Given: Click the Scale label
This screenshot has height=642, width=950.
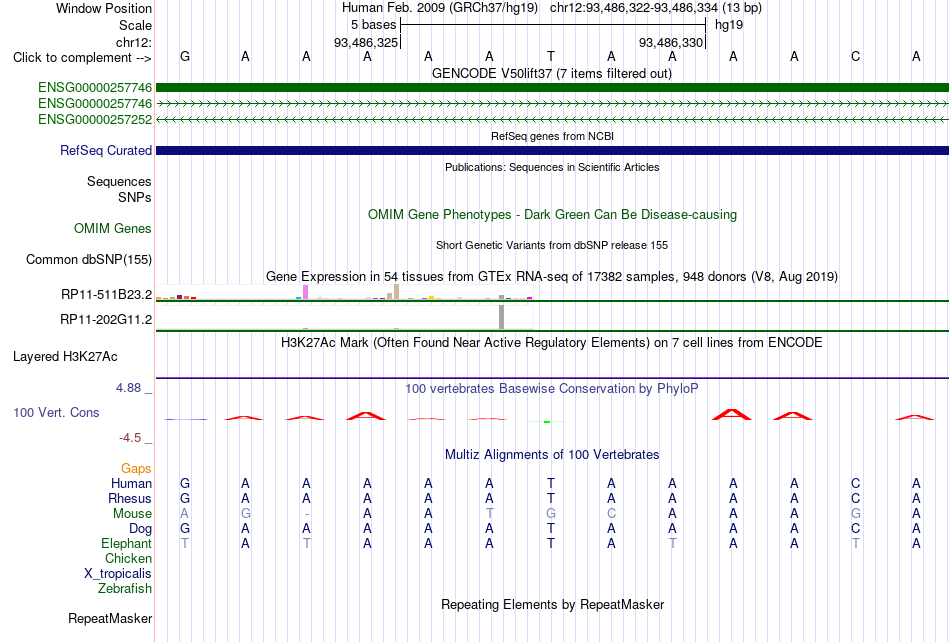Looking at the screenshot, I should (x=135, y=25).
